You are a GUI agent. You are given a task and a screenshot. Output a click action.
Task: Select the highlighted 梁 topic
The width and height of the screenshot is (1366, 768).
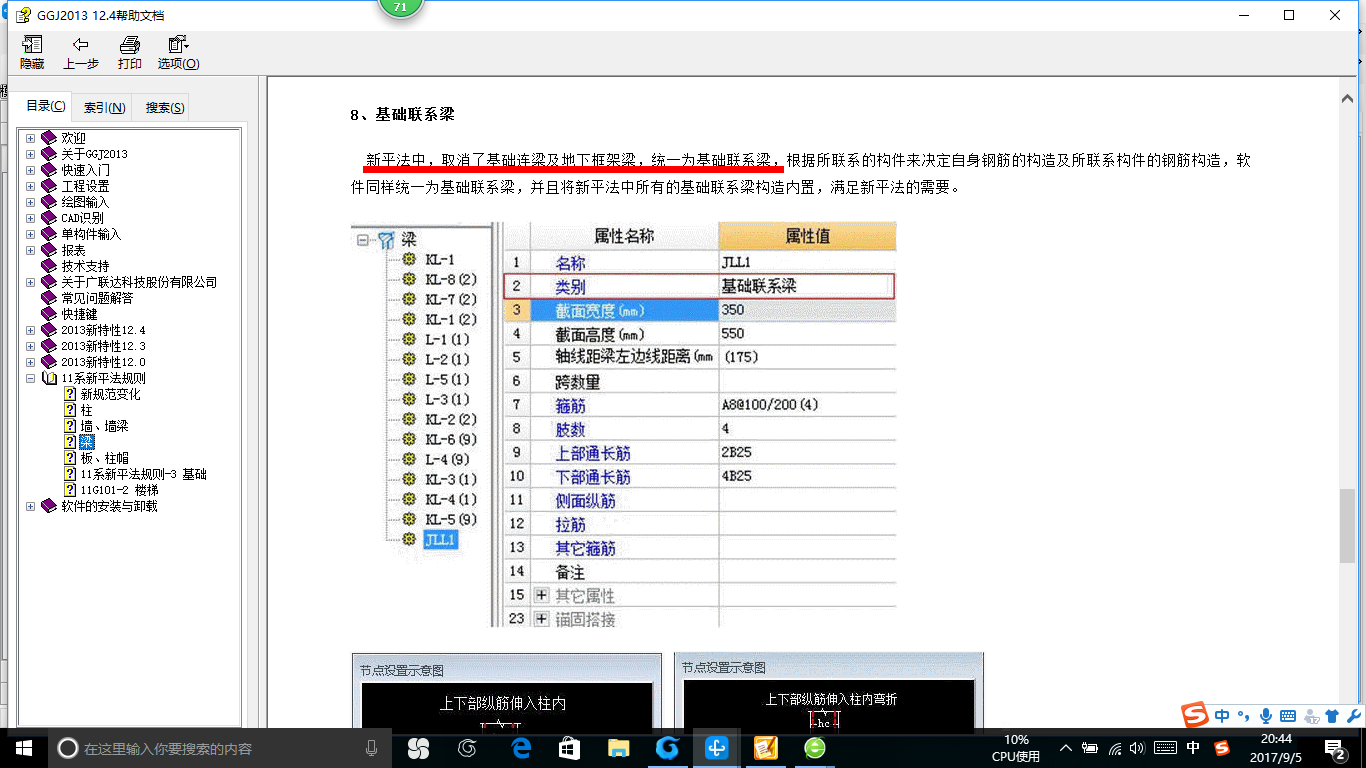click(x=87, y=442)
